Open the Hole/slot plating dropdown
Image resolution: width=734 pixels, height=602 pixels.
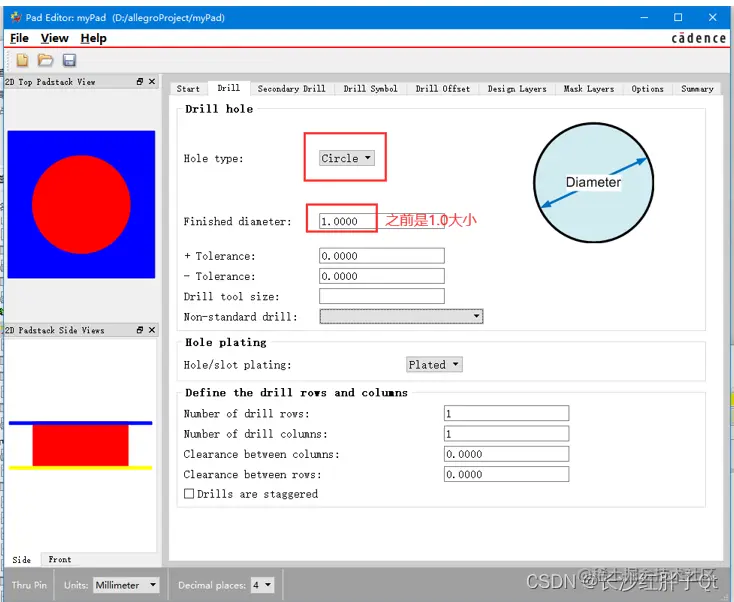pos(434,365)
